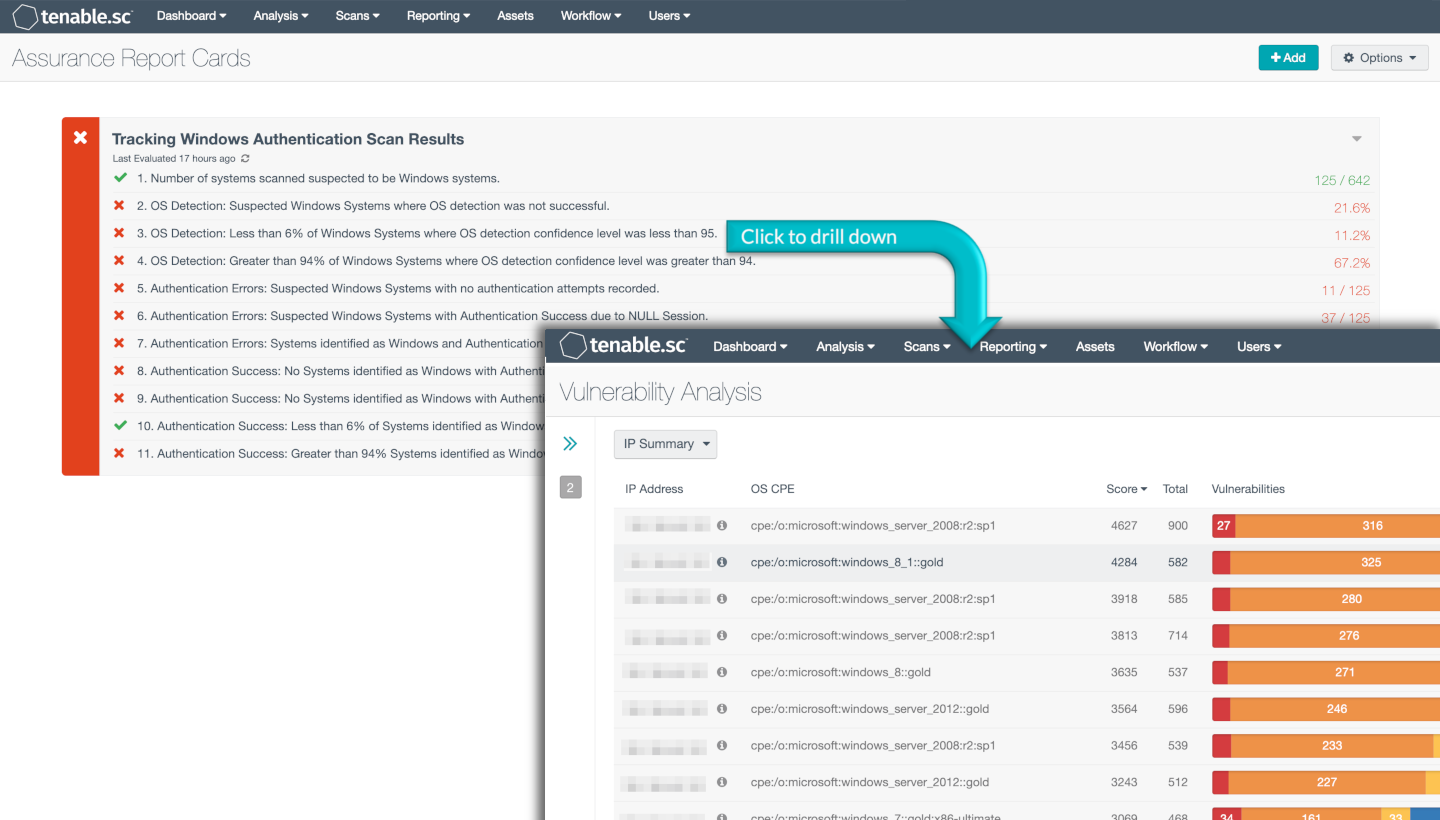Click the OS CPE column header
The height and width of the screenshot is (820, 1440).
click(x=773, y=489)
